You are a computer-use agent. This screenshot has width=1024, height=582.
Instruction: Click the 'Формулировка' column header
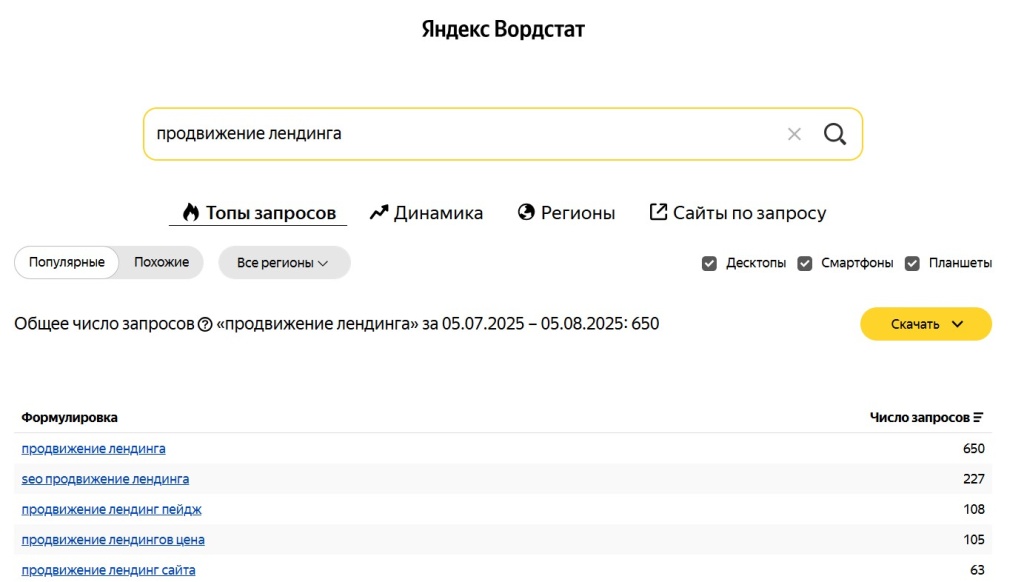[x=69, y=417]
